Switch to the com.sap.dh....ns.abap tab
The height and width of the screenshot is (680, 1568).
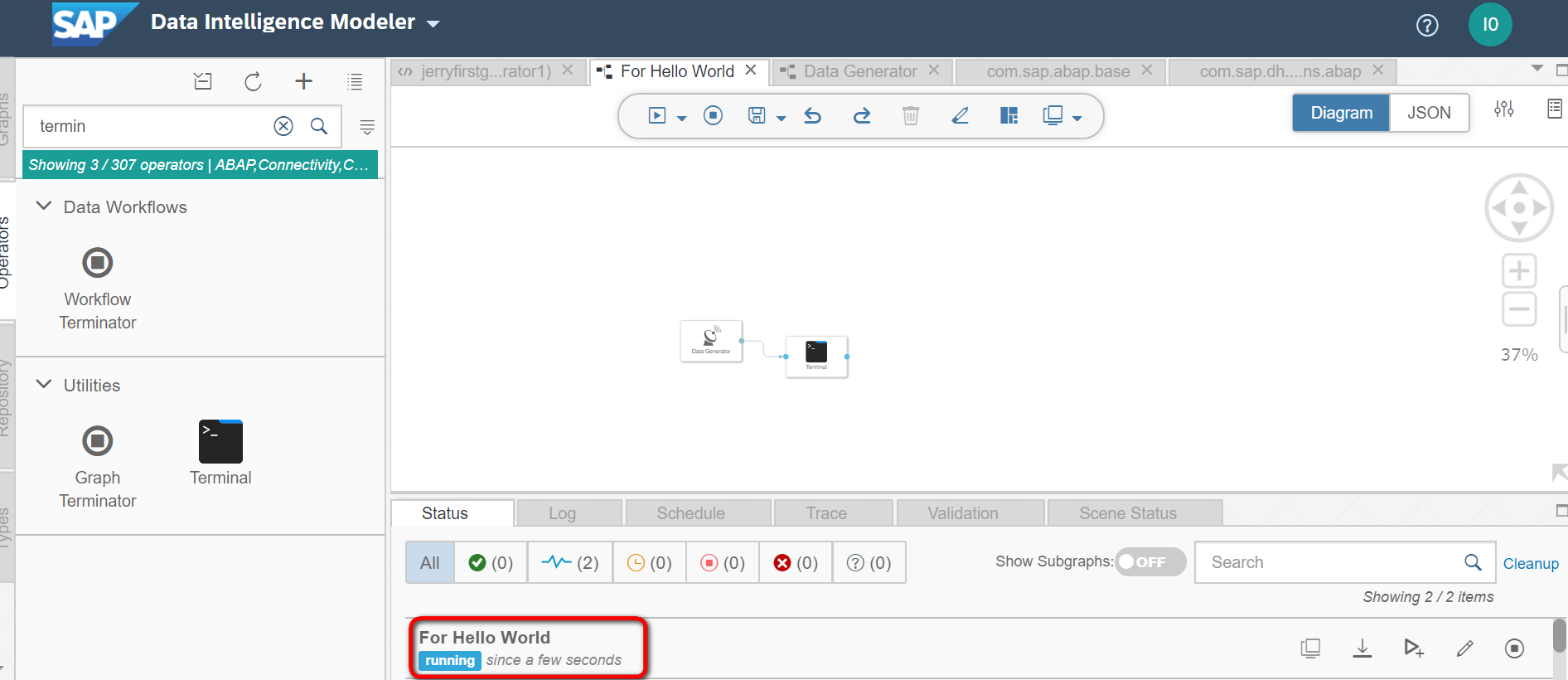tap(1280, 71)
